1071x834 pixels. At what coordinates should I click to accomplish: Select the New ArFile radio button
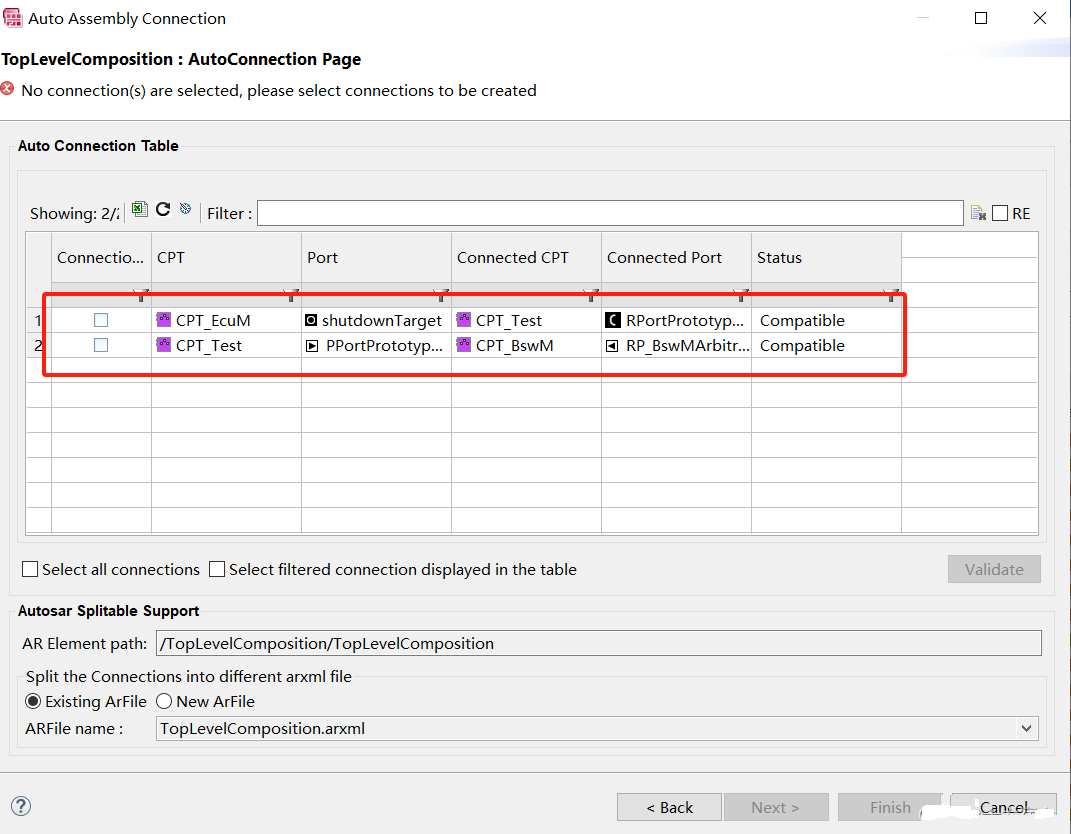click(164, 702)
